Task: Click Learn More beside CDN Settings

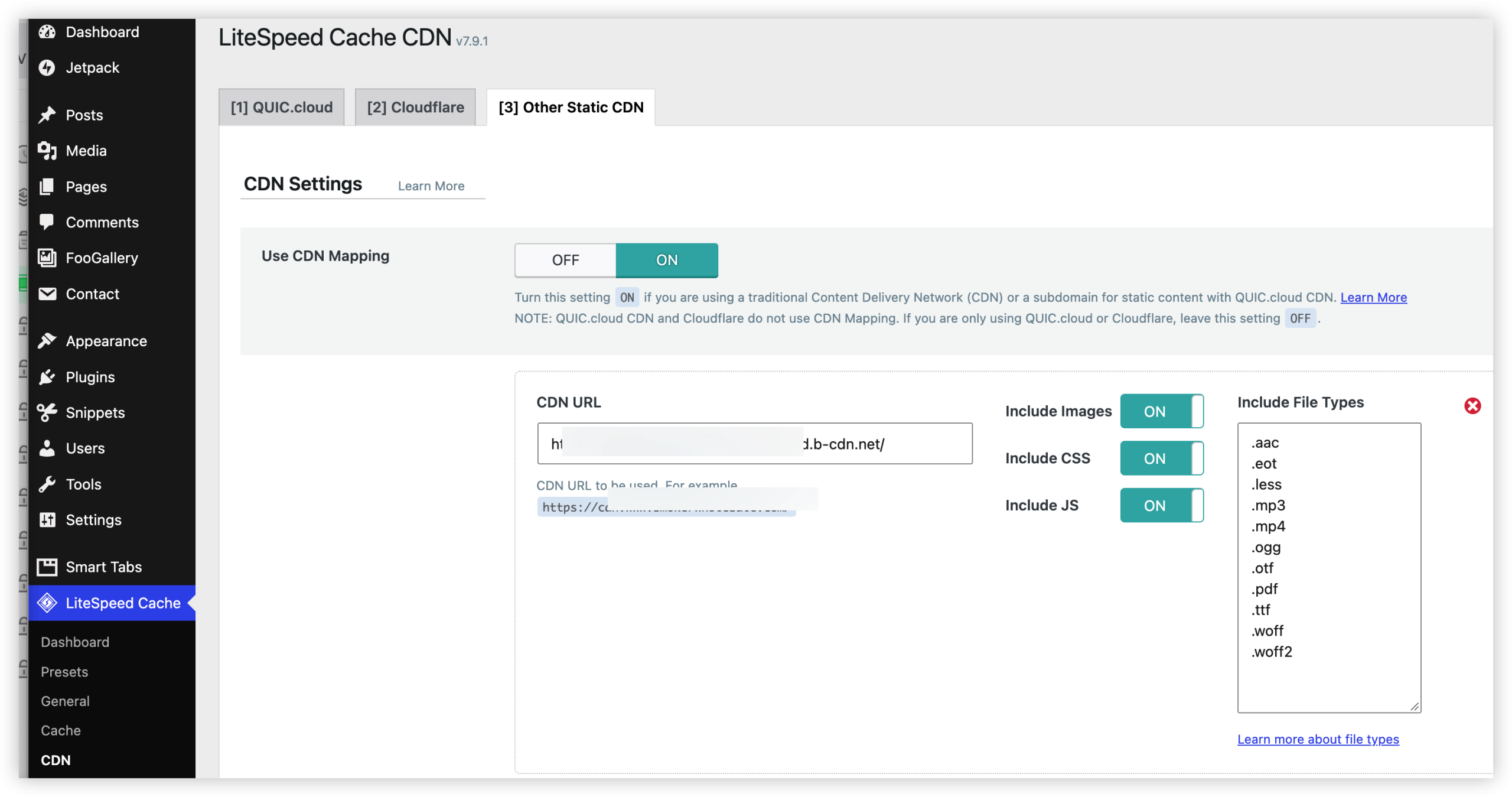Action: click(431, 186)
